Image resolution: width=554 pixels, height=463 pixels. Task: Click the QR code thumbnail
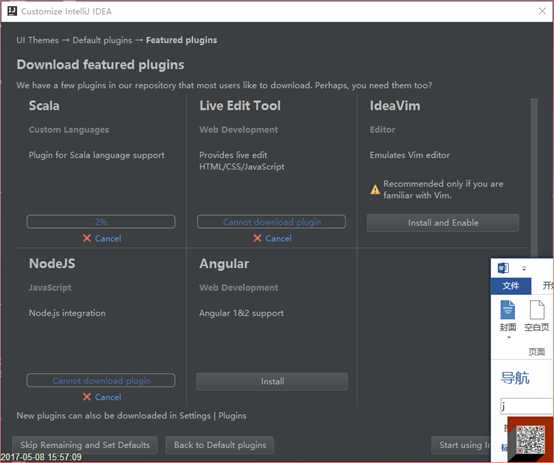(x=530, y=439)
